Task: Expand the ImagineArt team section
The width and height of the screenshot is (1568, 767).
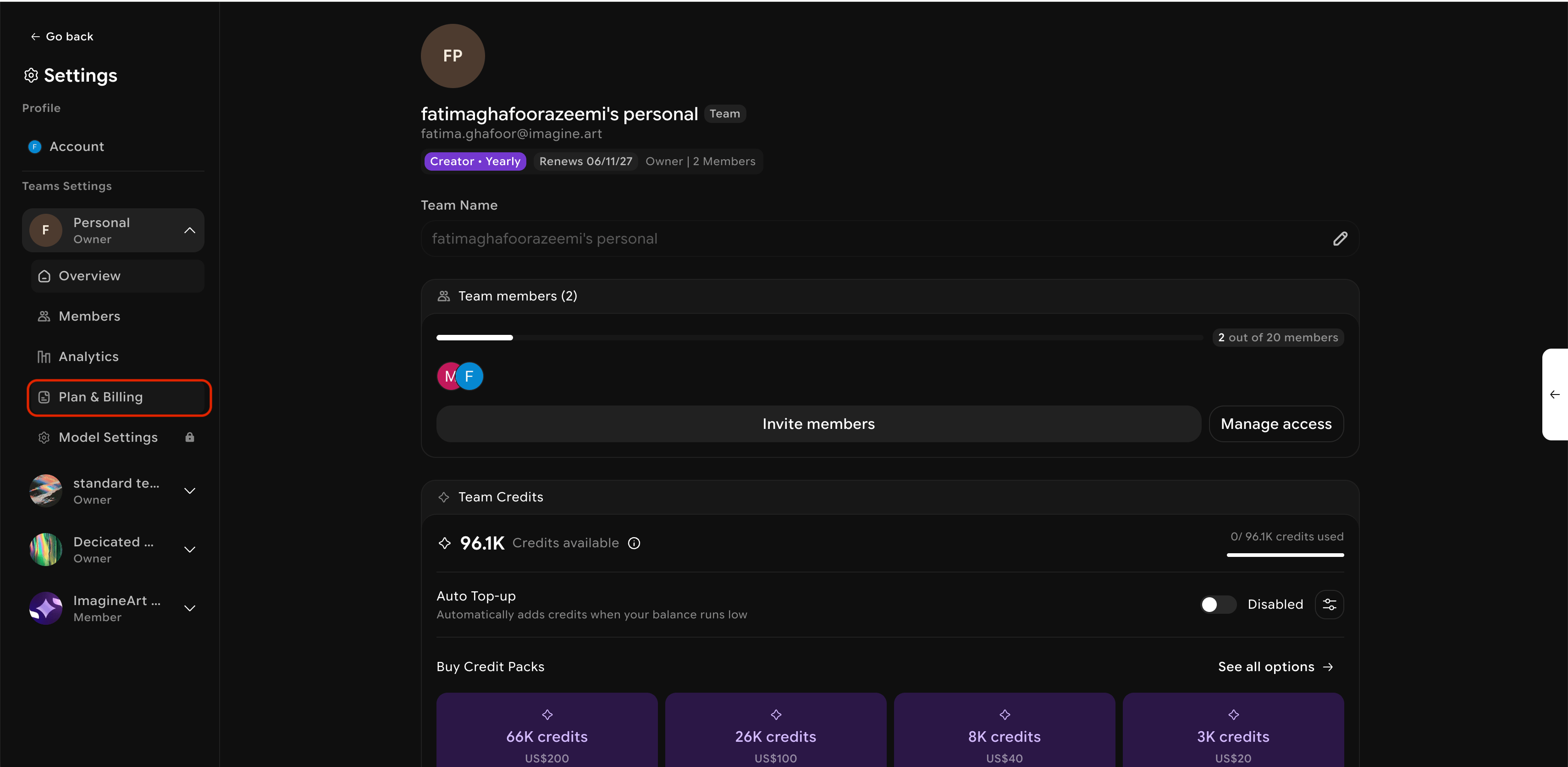Action: [x=190, y=608]
